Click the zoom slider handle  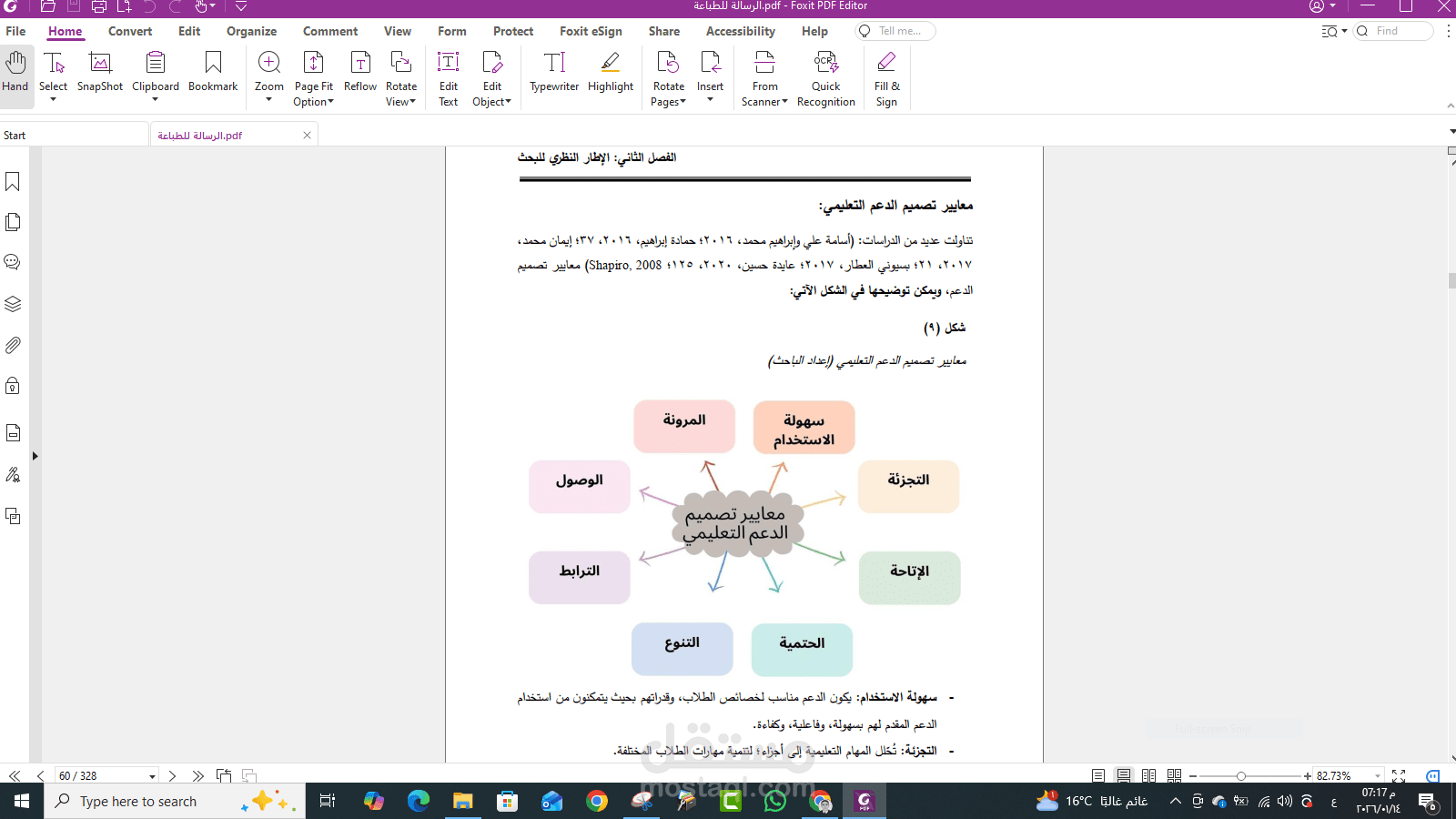coord(1240,776)
